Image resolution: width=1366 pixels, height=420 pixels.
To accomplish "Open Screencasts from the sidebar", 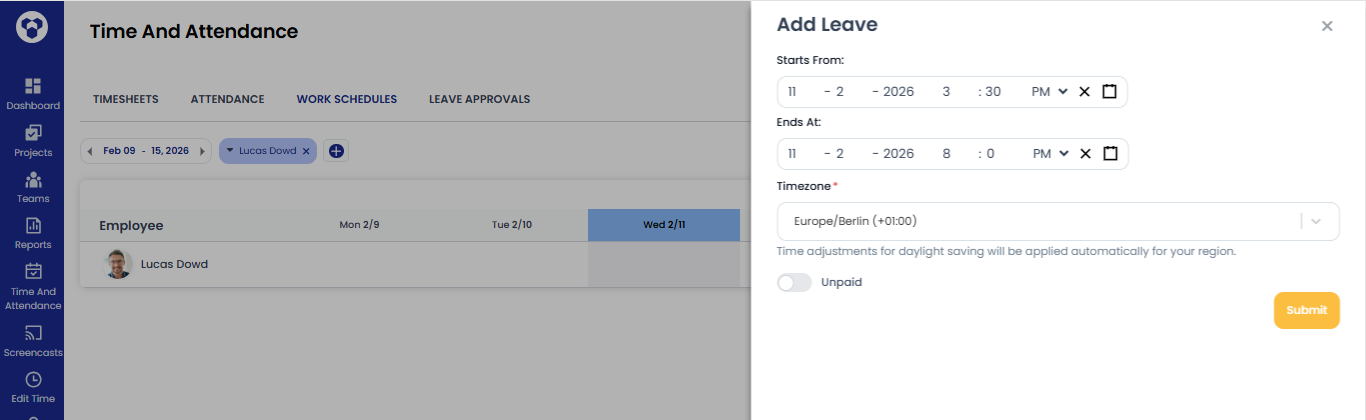I will pos(32,334).
